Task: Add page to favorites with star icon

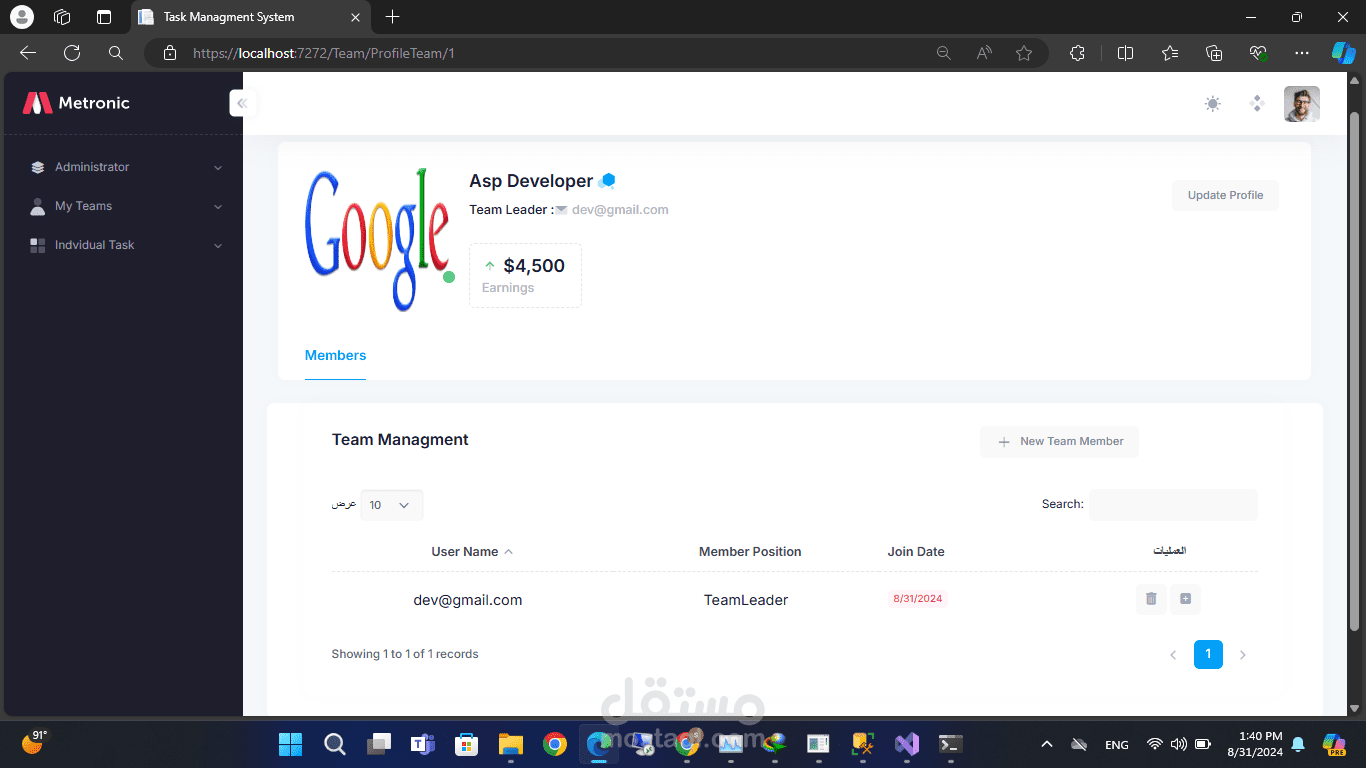Action: coord(1024,53)
